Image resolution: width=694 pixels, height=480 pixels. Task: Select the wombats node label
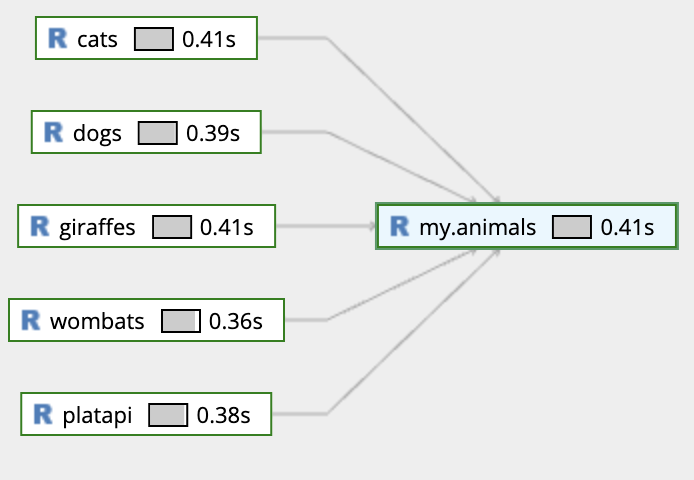coord(97,321)
